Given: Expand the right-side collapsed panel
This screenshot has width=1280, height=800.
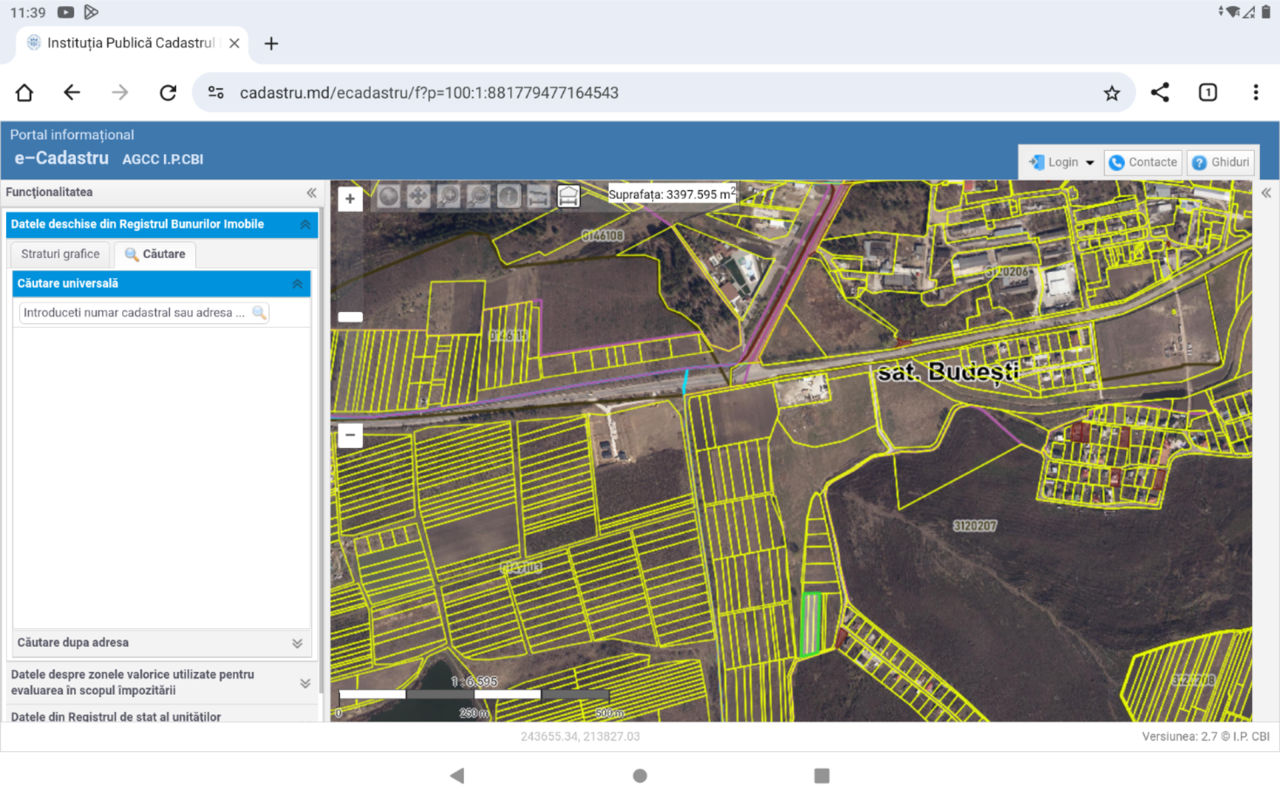Looking at the screenshot, I should 1266,192.
